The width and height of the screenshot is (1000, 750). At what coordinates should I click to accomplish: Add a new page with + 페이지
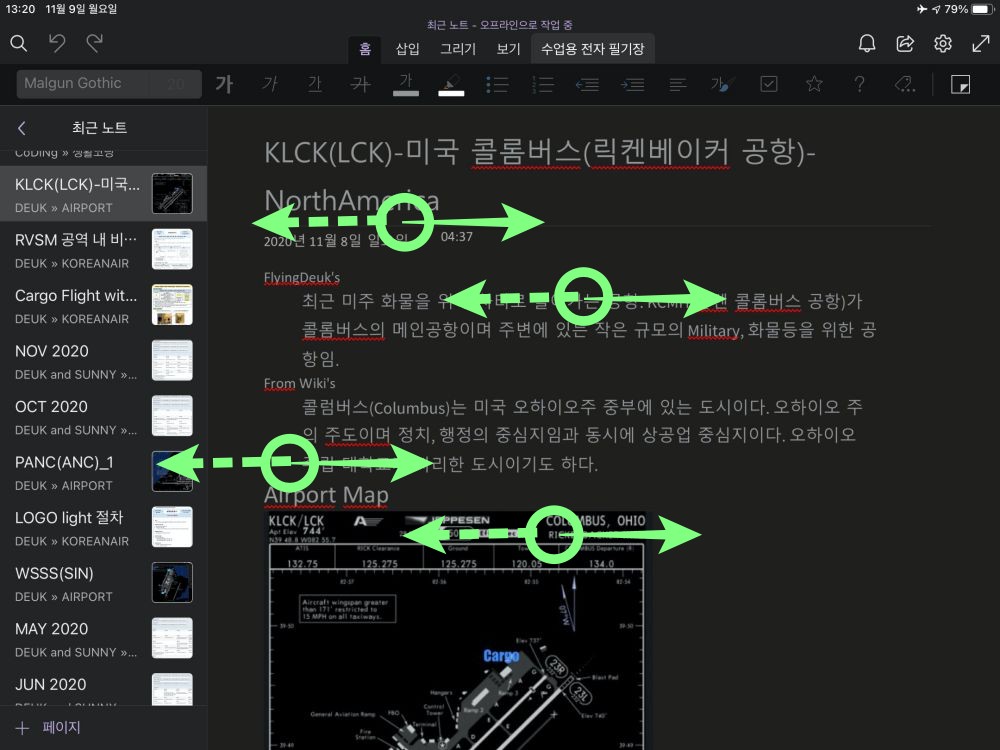tap(48, 728)
